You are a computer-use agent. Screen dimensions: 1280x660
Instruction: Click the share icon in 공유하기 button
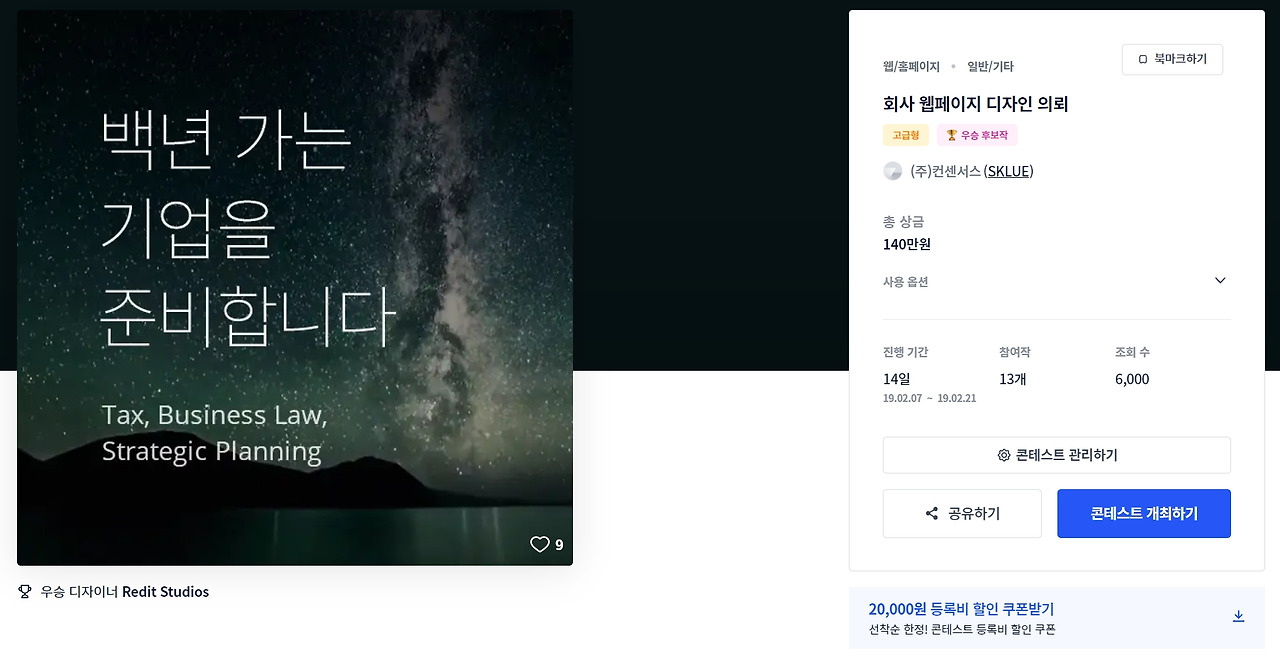click(x=932, y=514)
